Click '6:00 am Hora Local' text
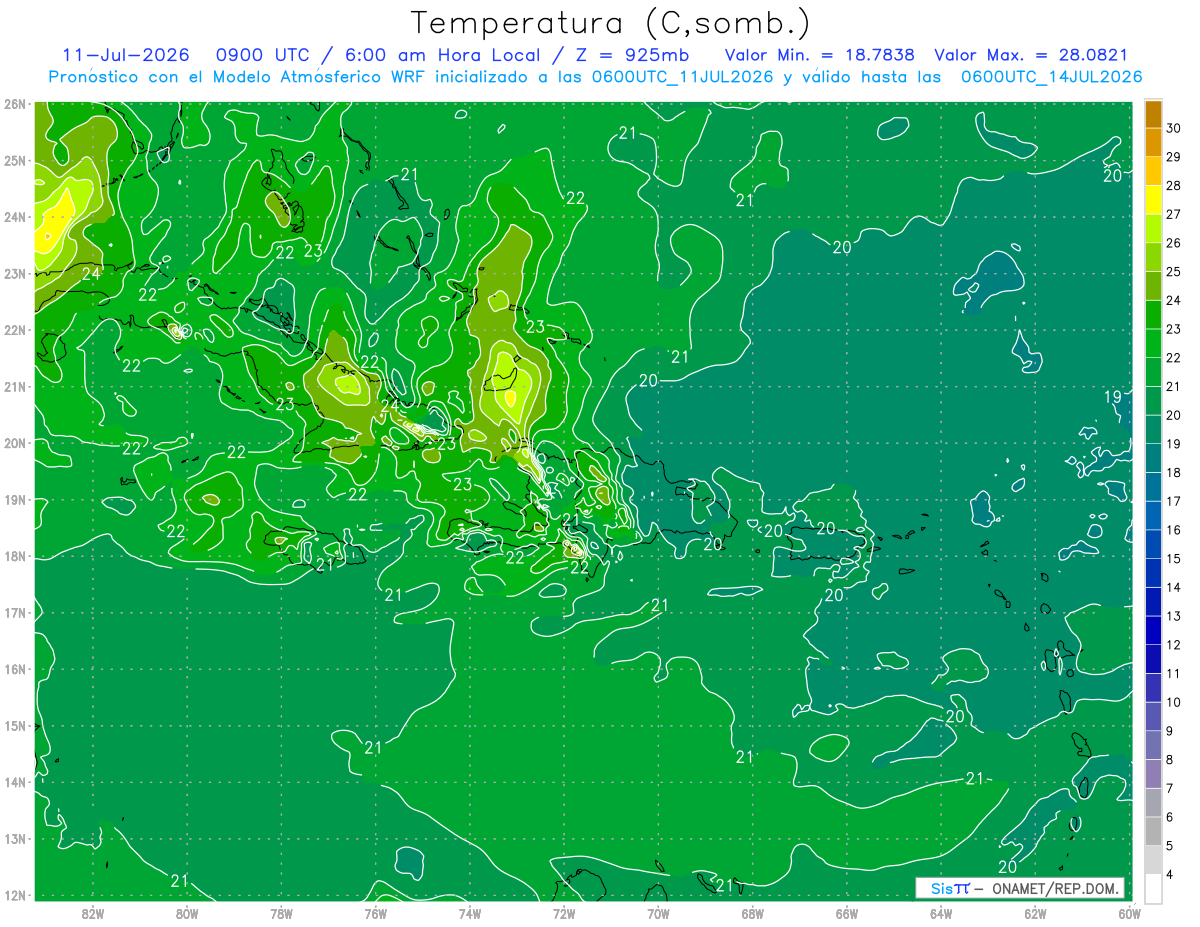This screenshot has height=927, width=1200. (442, 55)
